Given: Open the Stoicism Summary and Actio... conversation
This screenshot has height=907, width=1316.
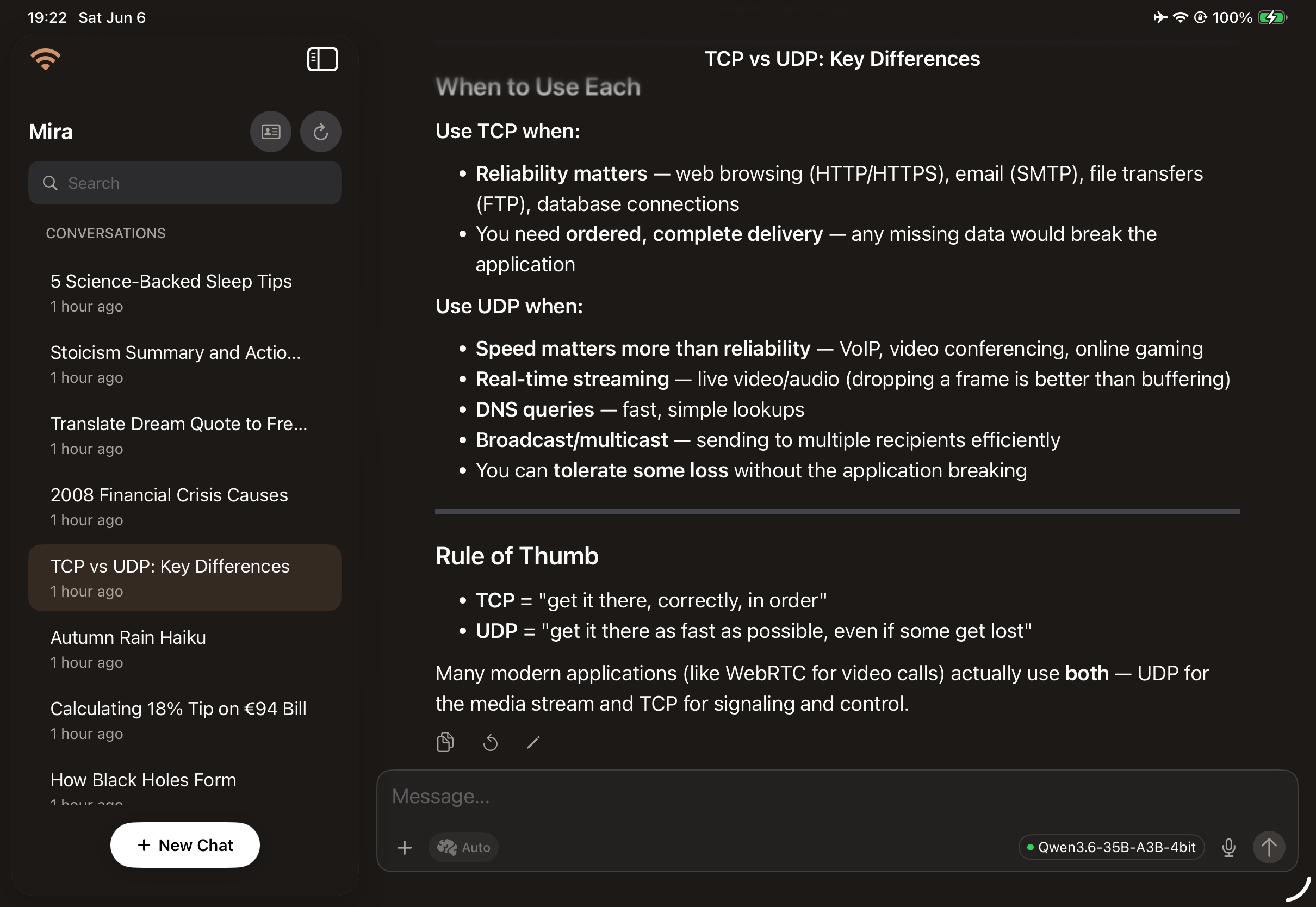Looking at the screenshot, I should tap(185, 364).
